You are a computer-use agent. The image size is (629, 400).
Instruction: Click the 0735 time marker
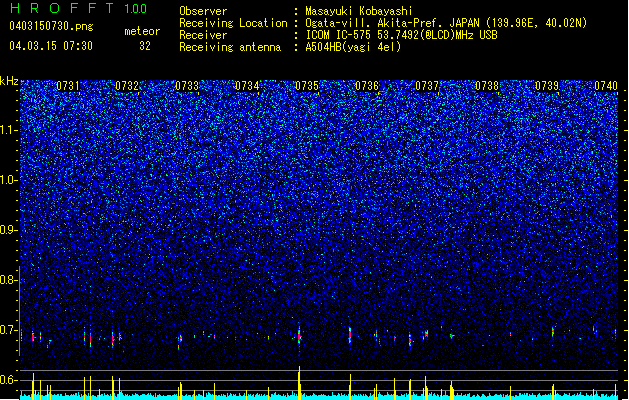pyautogui.click(x=307, y=86)
